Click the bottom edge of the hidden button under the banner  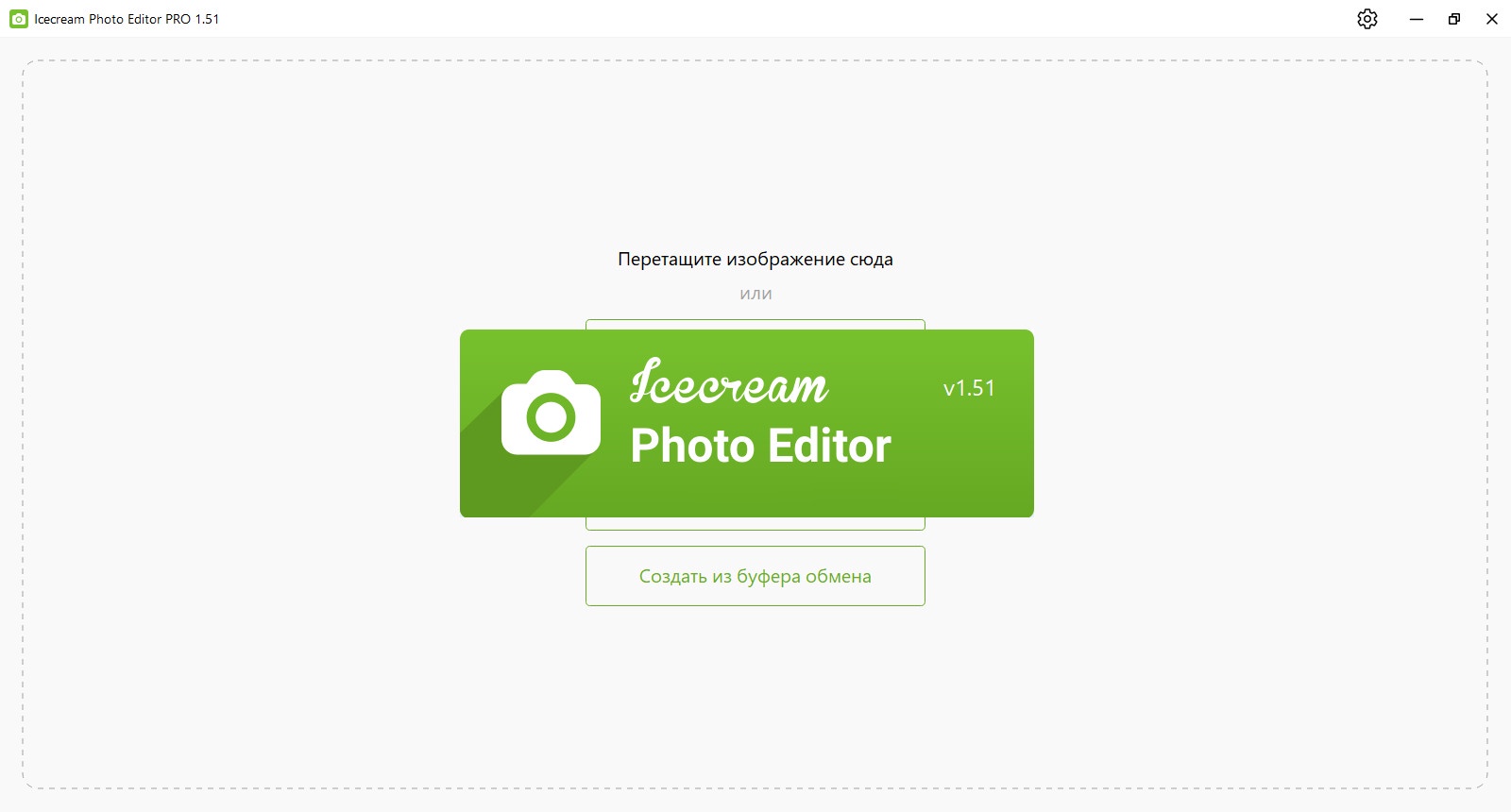pos(755,524)
